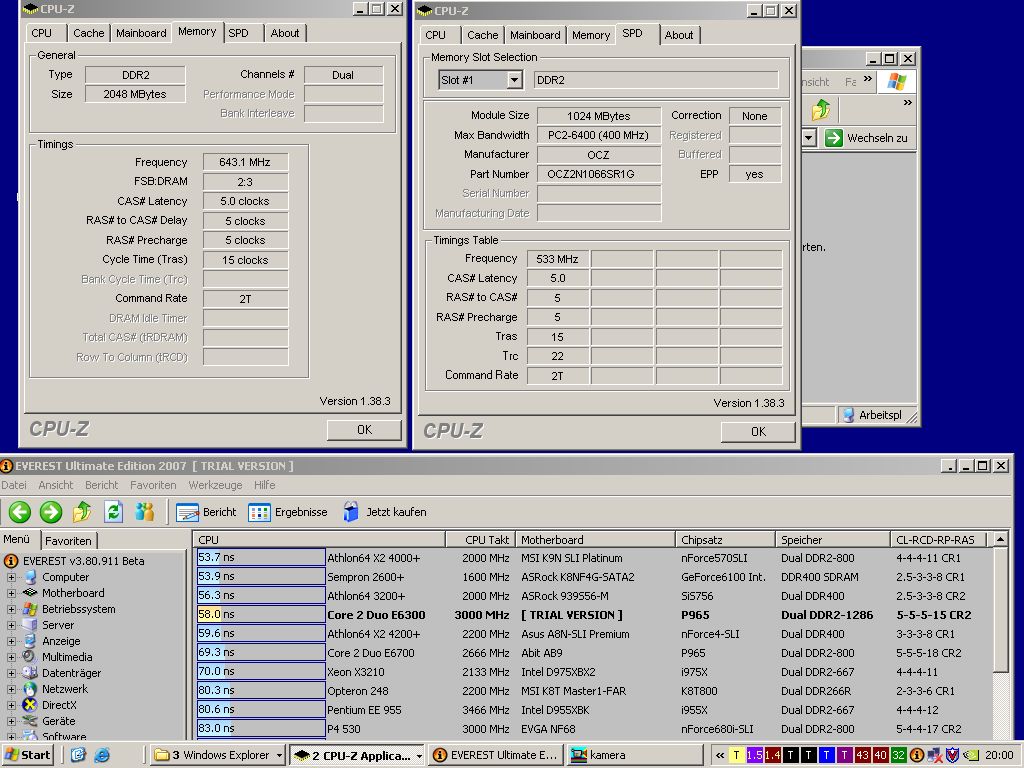The image size is (1024, 768).
Task: Click the users icon in EVEREST toolbar
Action: coord(144,512)
